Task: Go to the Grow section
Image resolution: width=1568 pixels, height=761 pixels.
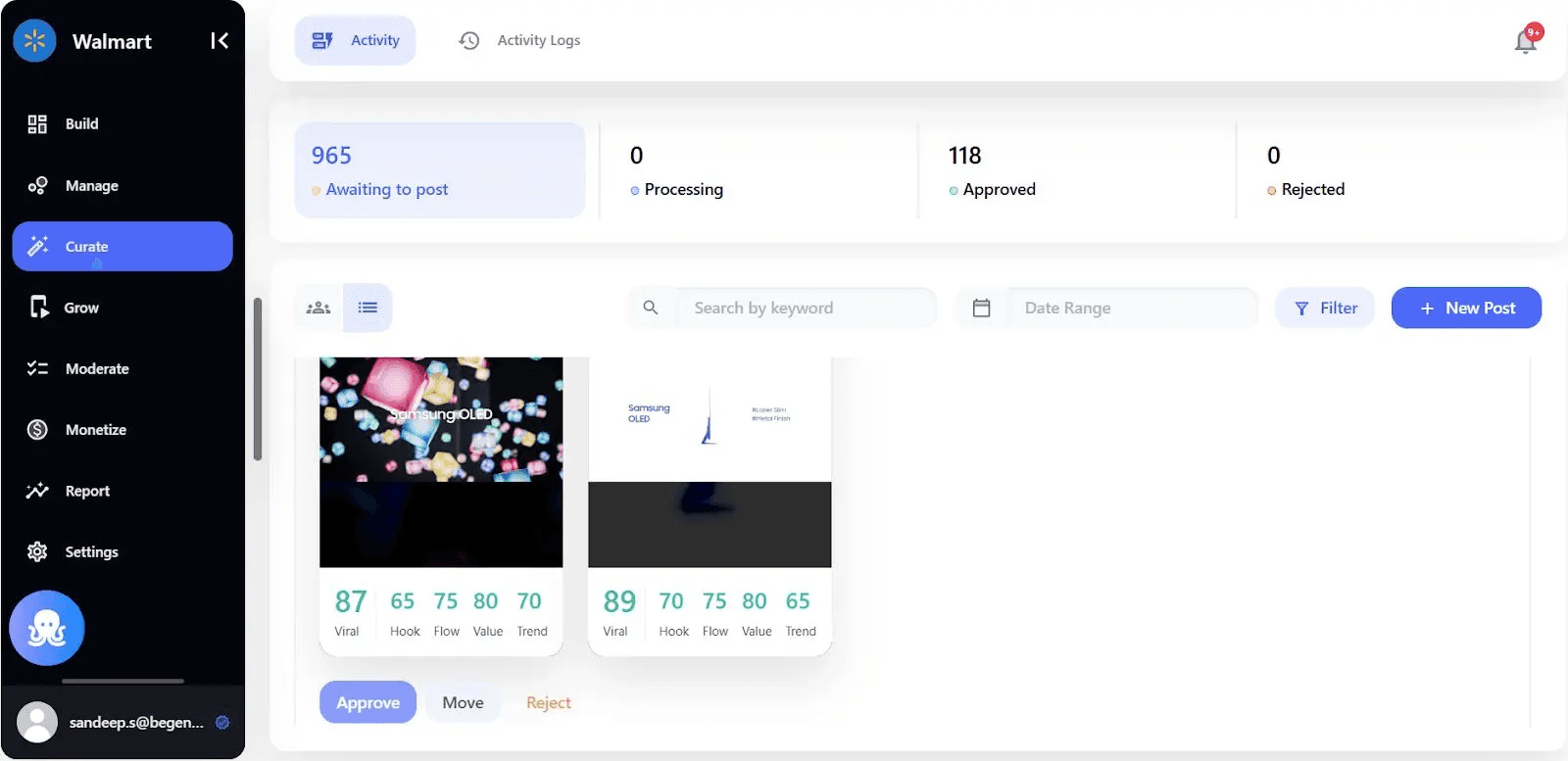Action: pos(122,308)
